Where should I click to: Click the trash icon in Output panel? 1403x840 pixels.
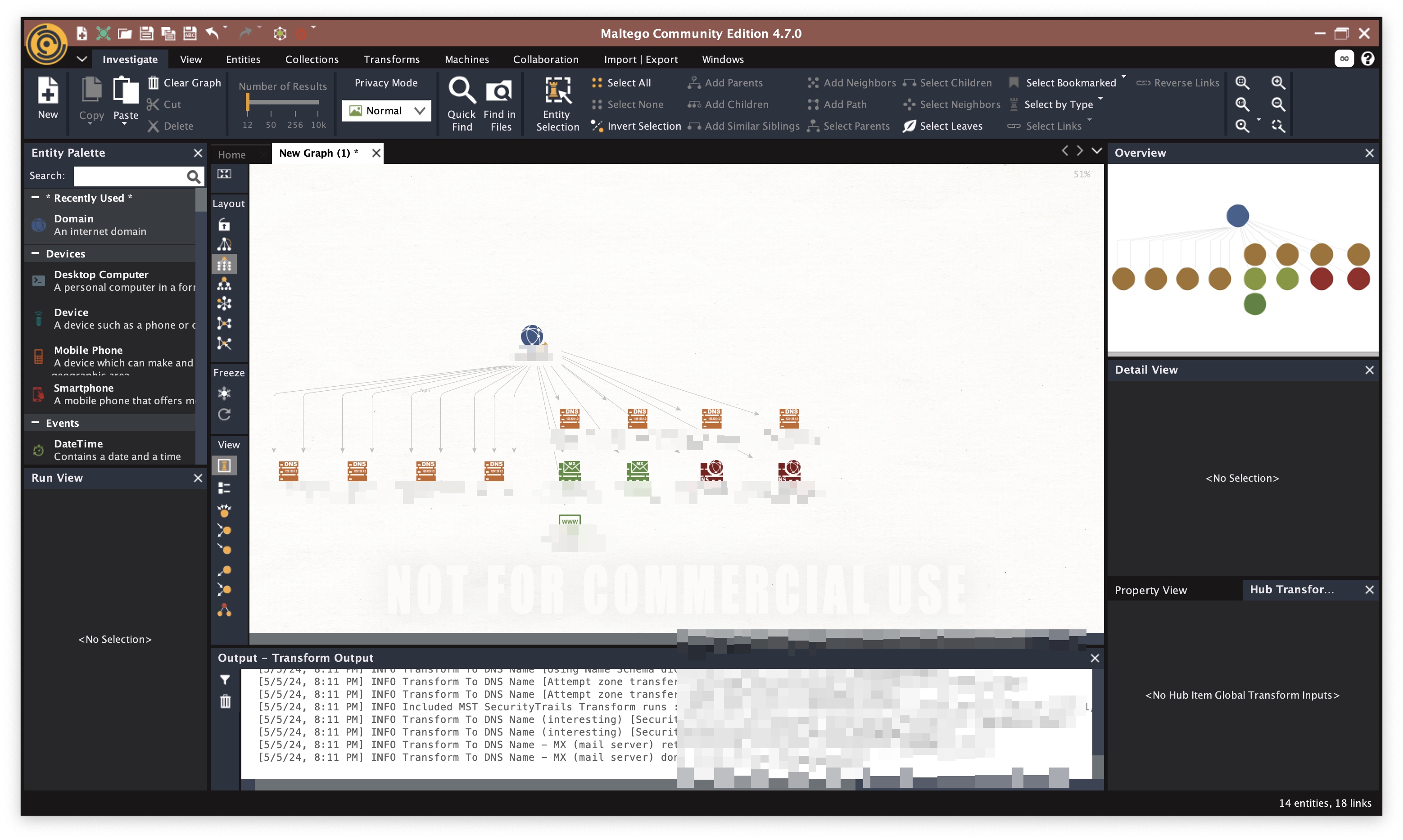[225, 702]
